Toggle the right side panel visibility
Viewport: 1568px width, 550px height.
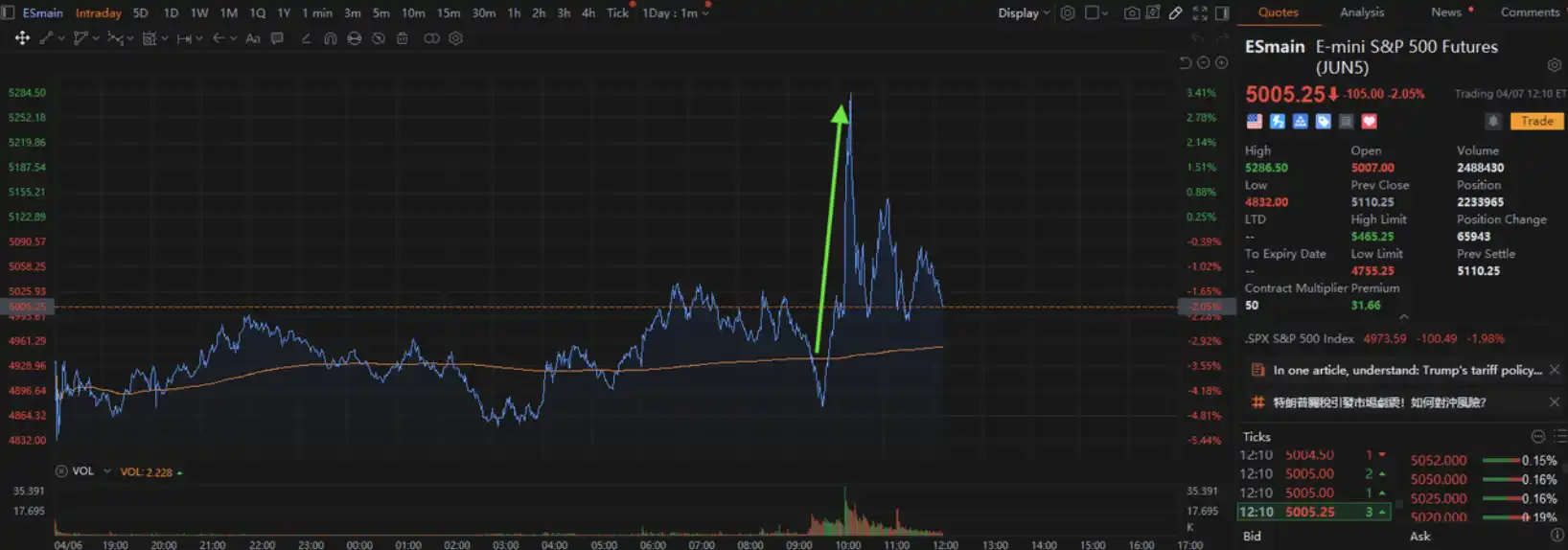pyautogui.click(x=1222, y=13)
